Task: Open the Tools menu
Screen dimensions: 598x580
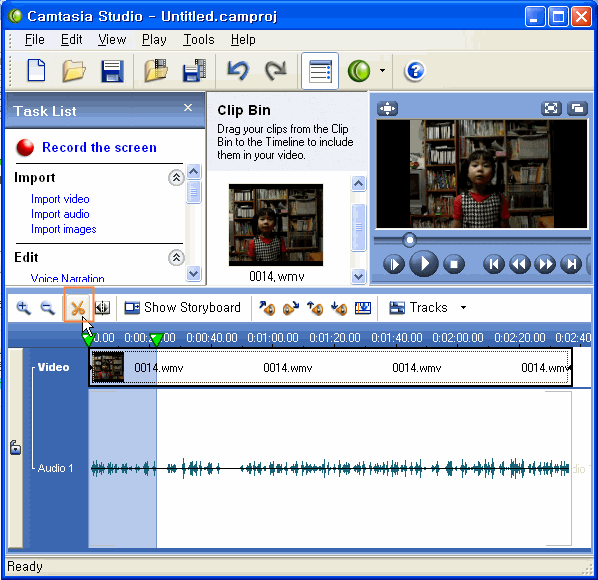Action: [x=198, y=40]
